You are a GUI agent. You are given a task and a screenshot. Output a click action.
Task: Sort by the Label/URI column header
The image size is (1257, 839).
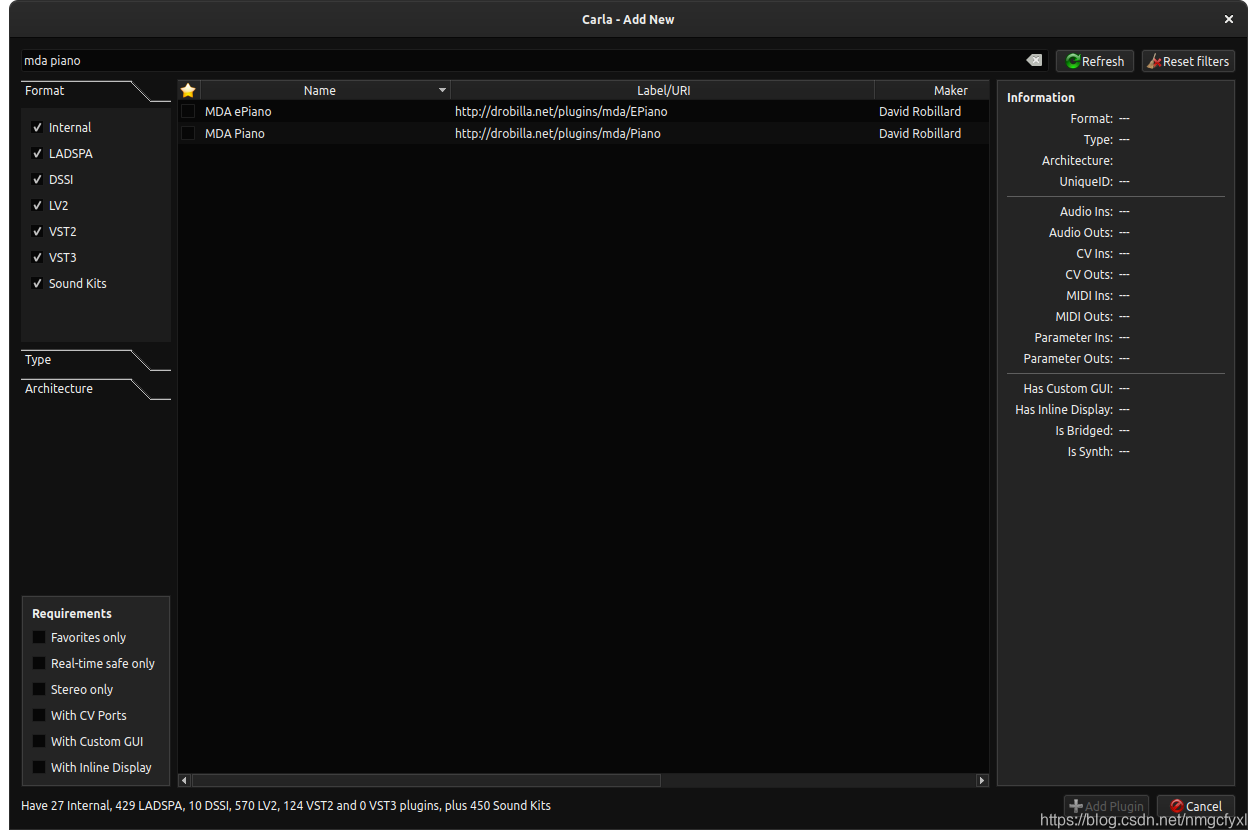click(662, 90)
